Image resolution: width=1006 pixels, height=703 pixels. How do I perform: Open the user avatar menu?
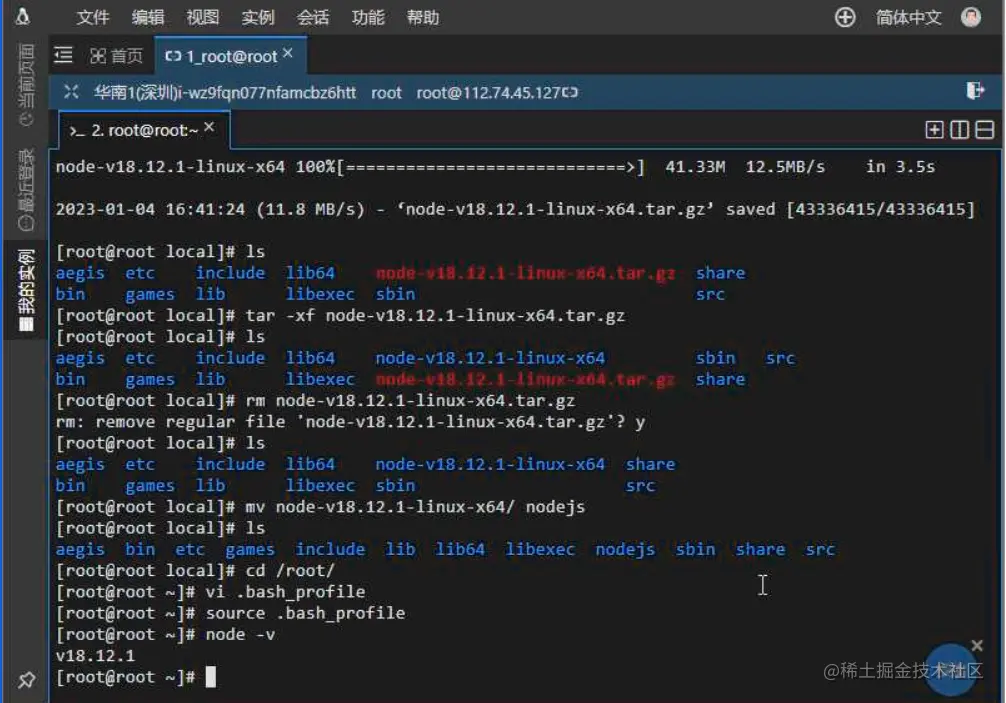(971, 17)
